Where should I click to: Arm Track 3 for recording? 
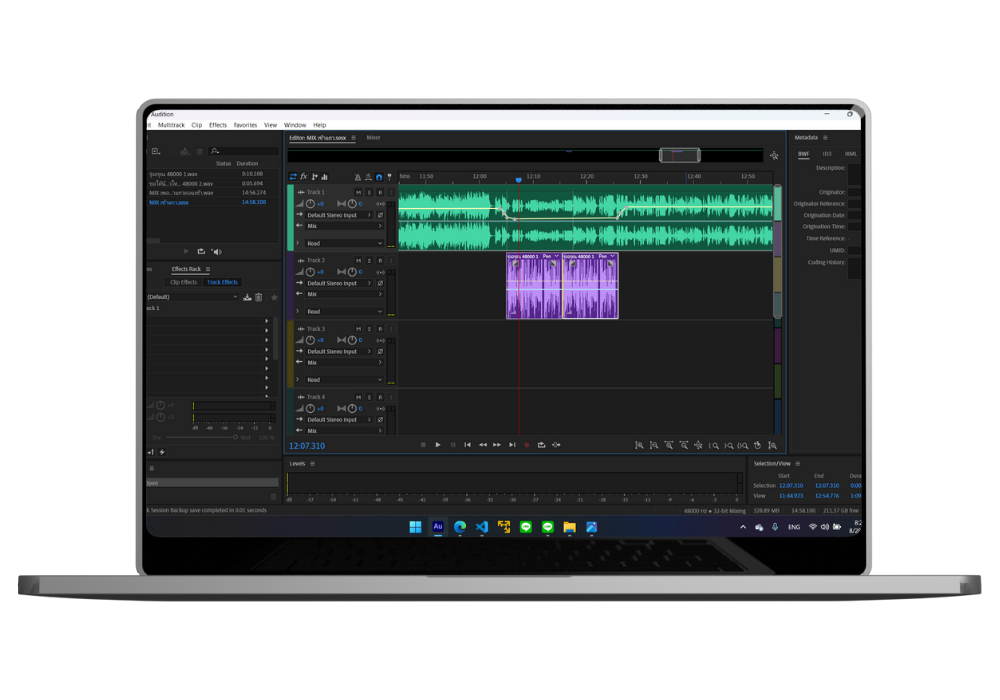[380, 328]
